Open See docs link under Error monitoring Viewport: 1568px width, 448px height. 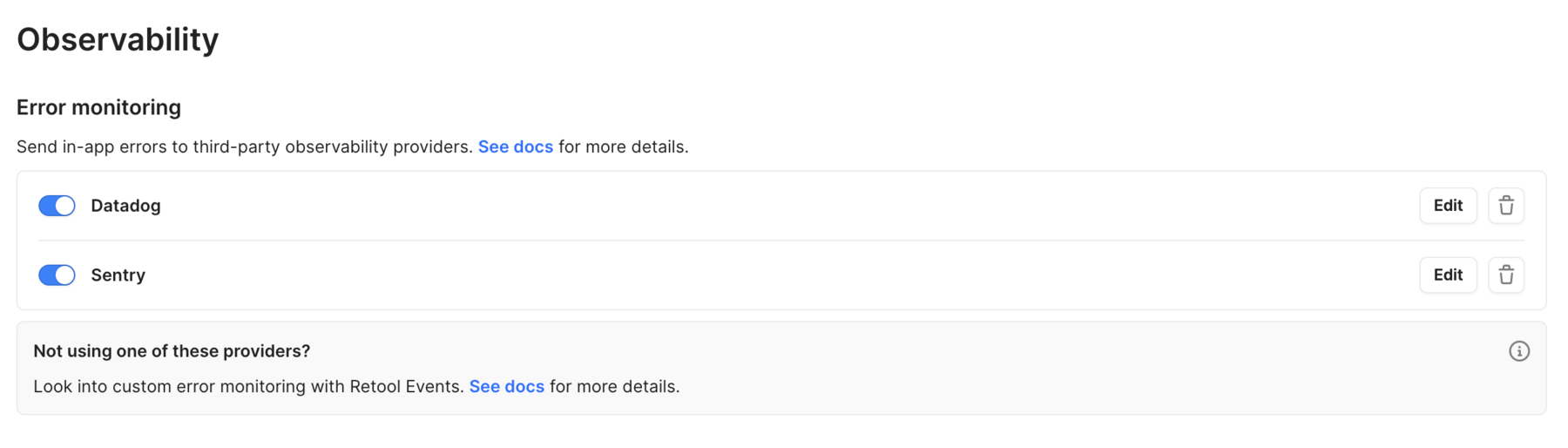point(515,147)
